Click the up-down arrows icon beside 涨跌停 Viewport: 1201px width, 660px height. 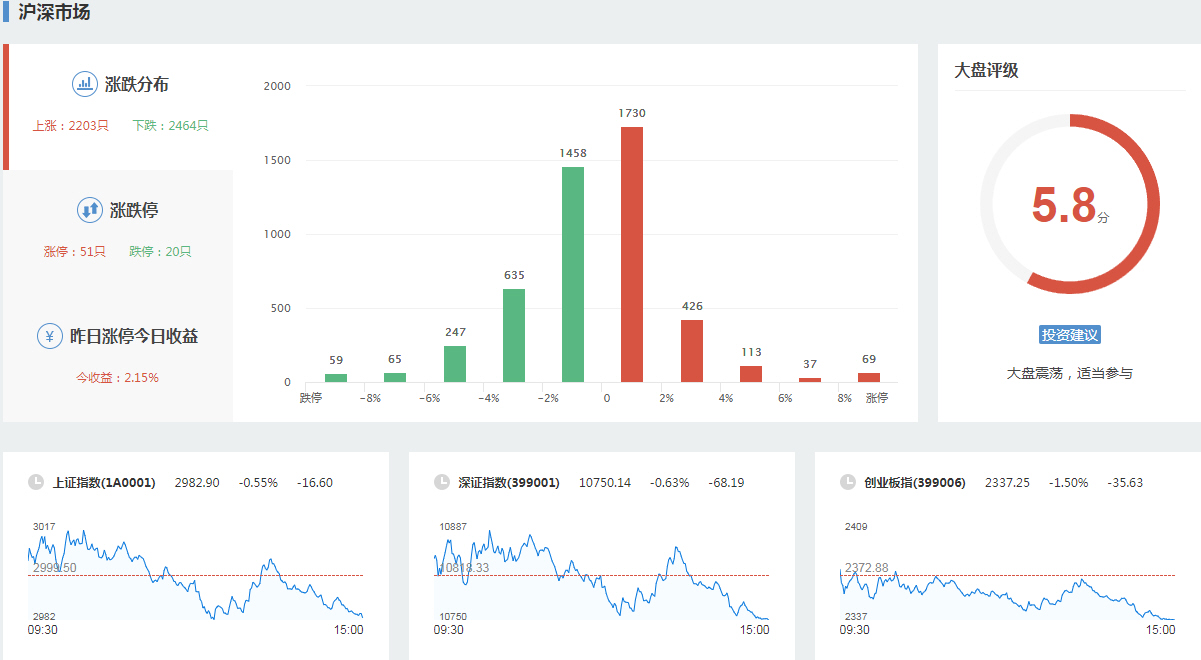point(90,210)
